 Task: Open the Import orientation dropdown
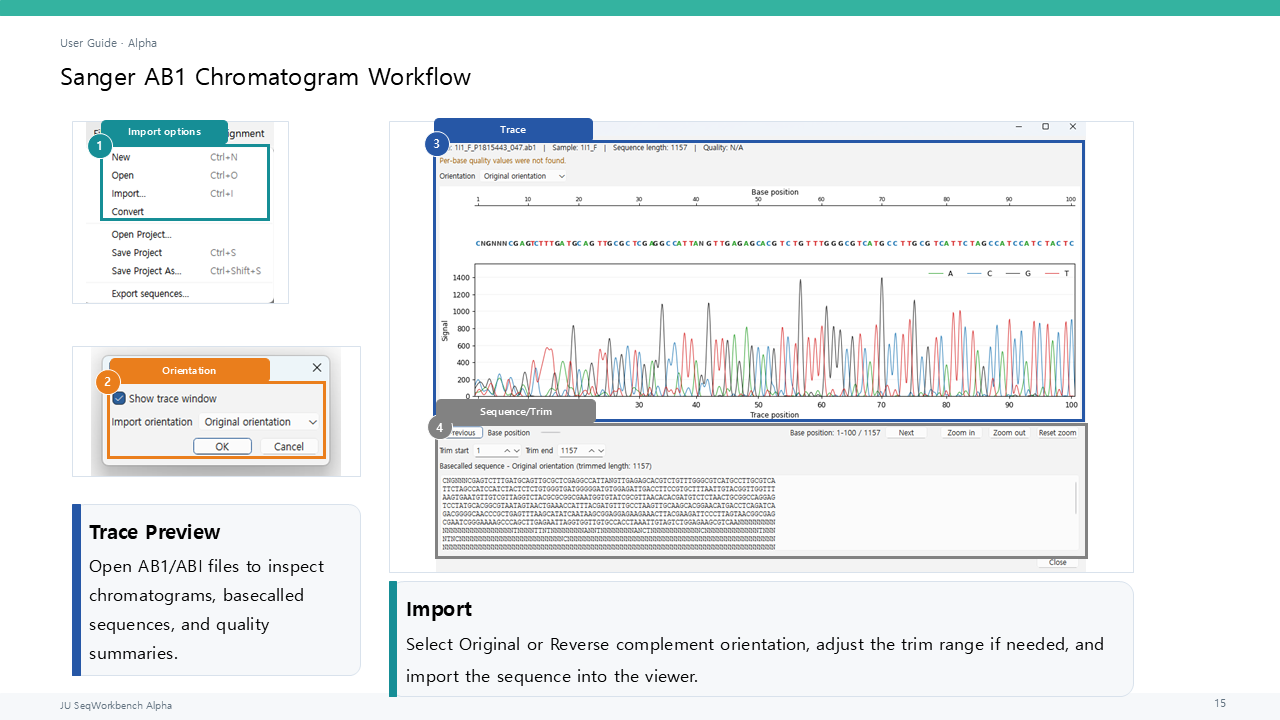(x=259, y=422)
